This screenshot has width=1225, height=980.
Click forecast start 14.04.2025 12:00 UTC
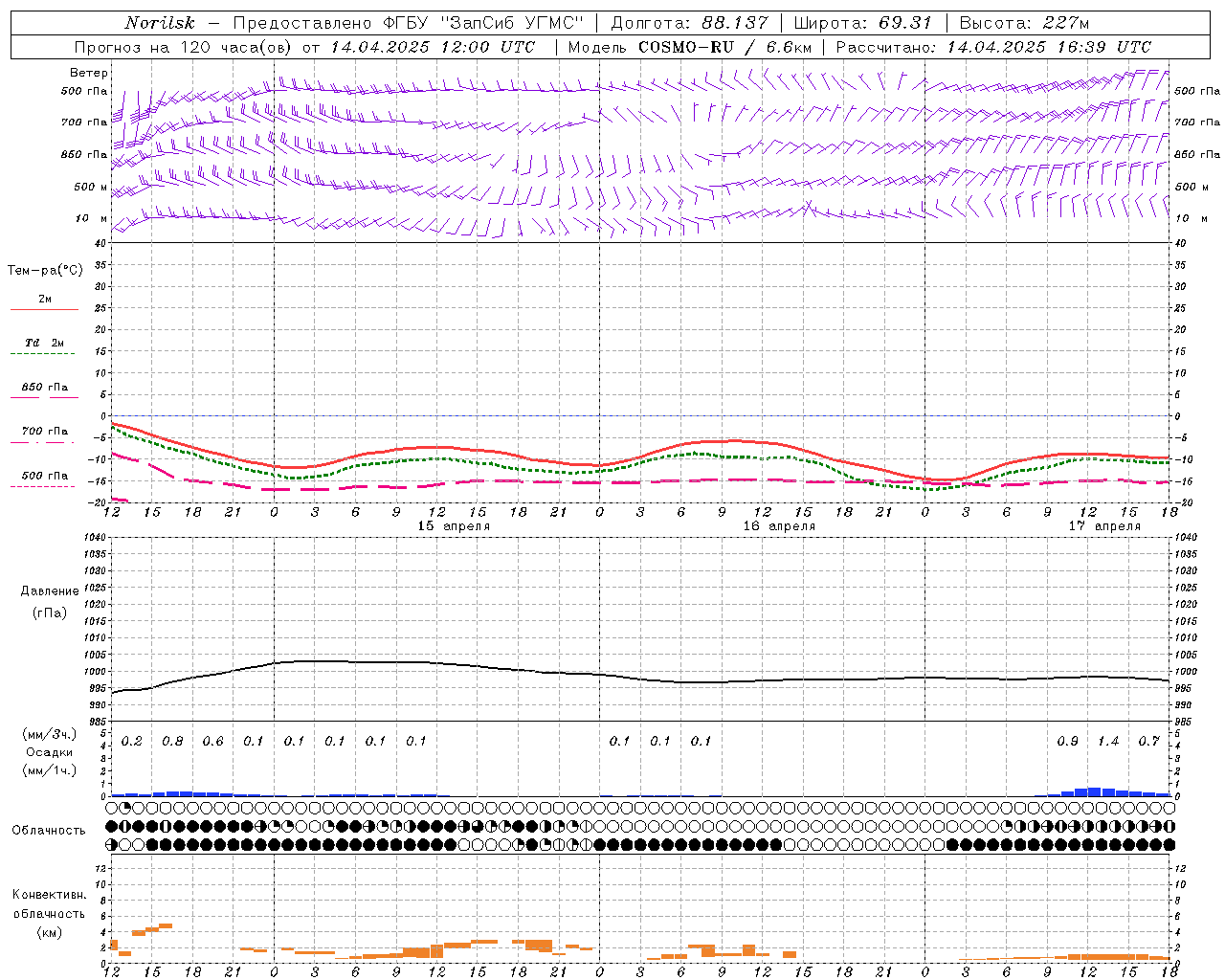(x=433, y=47)
